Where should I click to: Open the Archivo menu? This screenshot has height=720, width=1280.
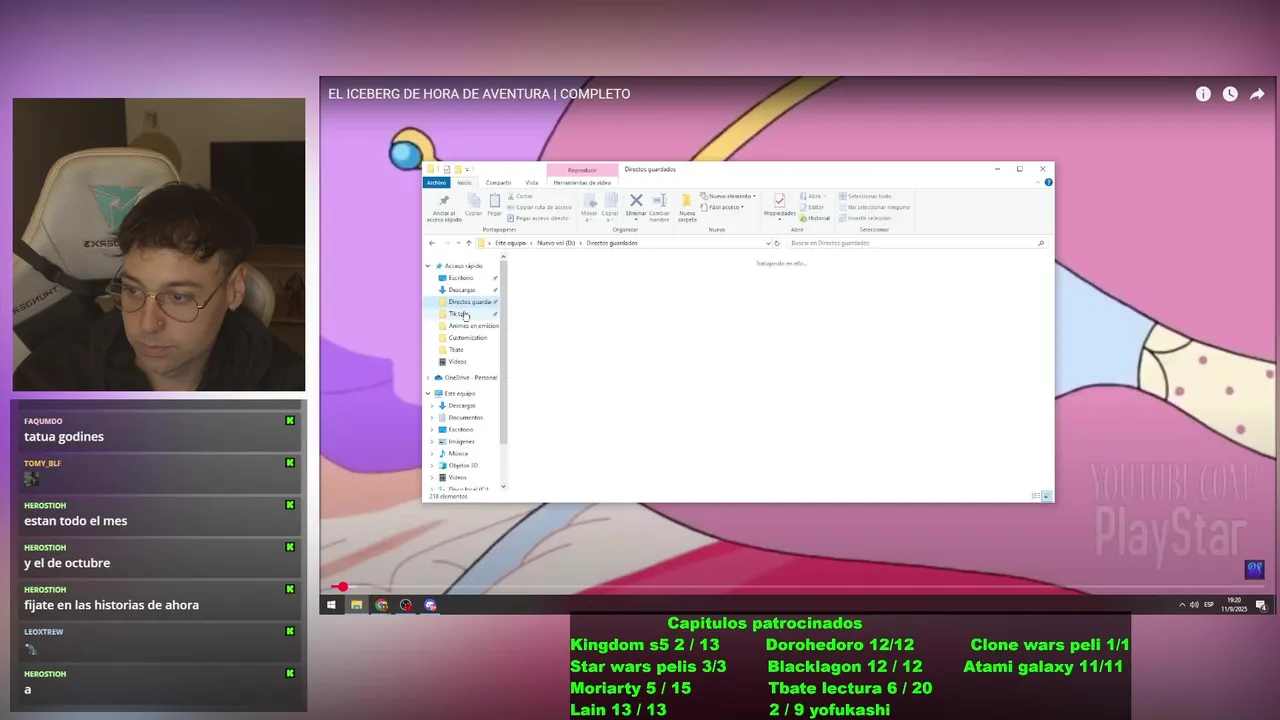pyautogui.click(x=436, y=183)
